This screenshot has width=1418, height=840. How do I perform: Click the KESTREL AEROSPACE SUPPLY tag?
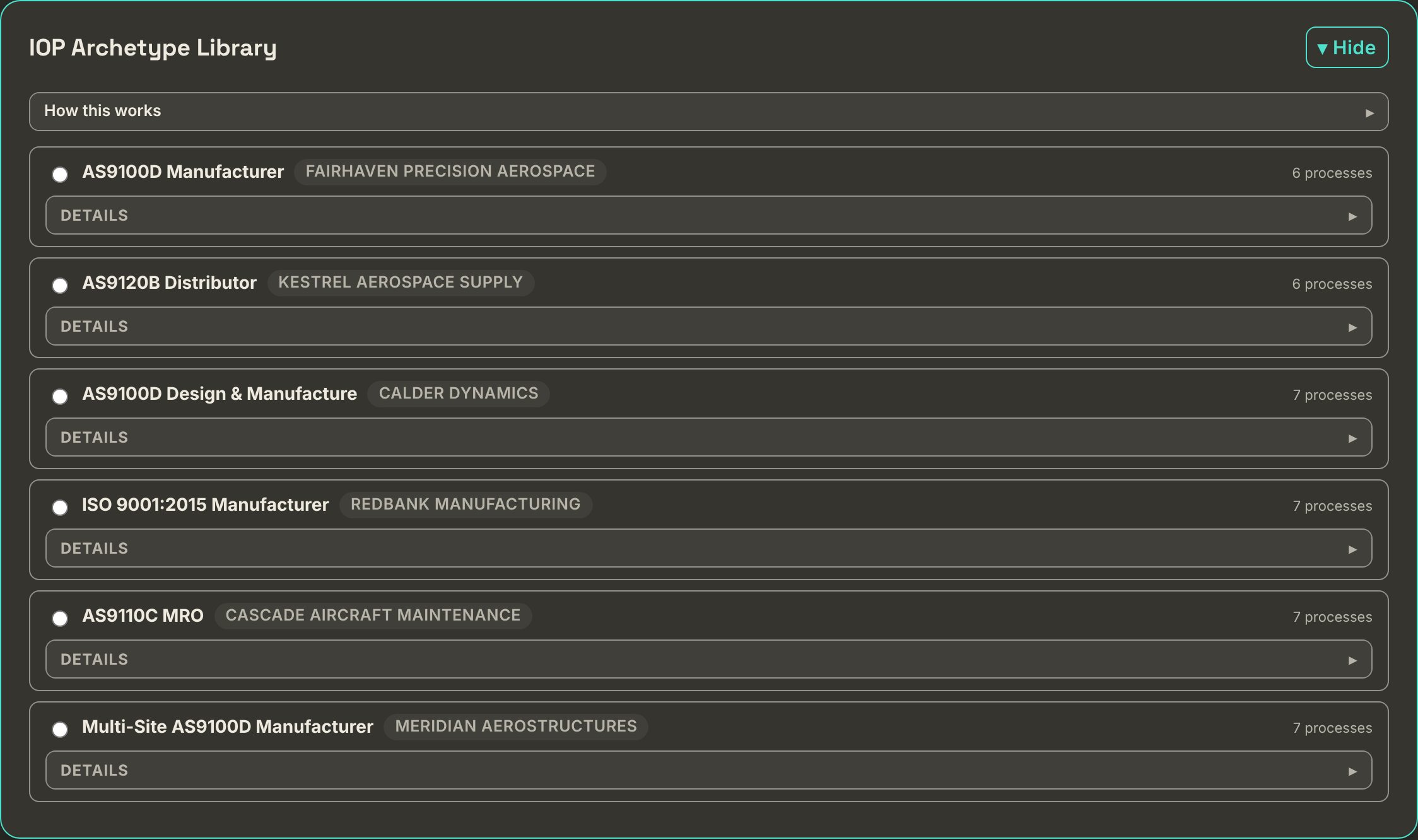[401, 283]
